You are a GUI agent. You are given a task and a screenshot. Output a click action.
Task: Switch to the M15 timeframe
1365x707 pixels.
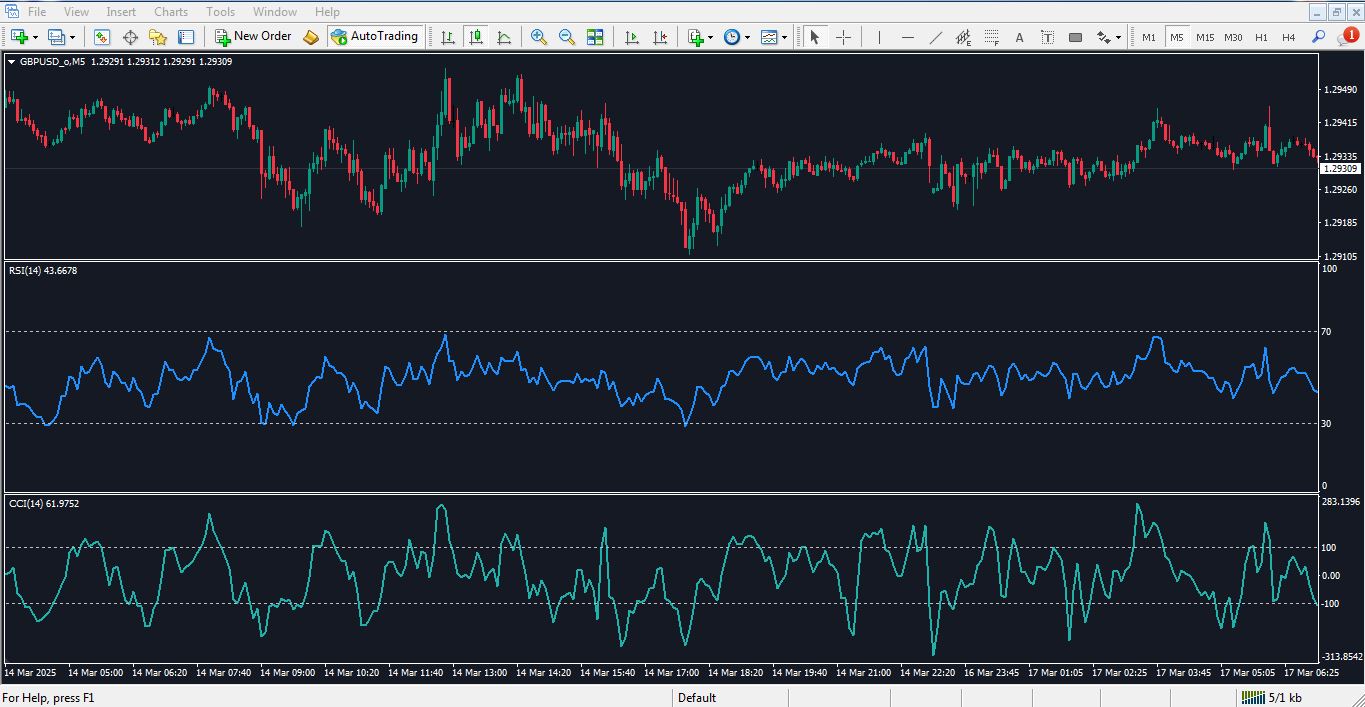[x=1204, y=37]
